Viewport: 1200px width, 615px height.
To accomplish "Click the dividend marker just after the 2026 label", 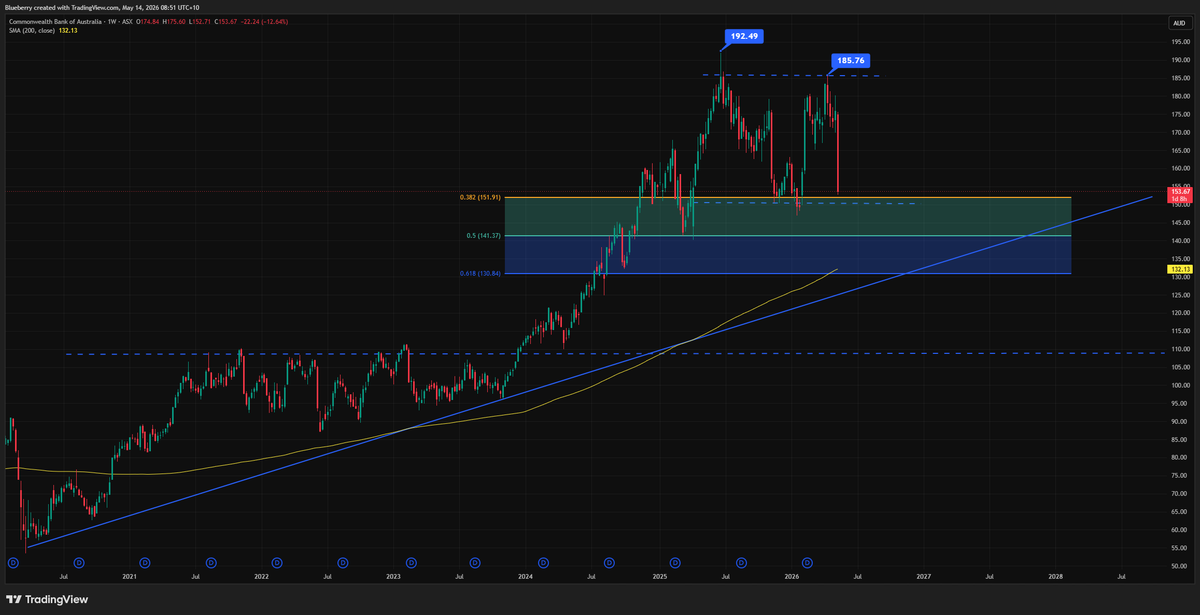I will pyautogui.click(x=807, y=563).
